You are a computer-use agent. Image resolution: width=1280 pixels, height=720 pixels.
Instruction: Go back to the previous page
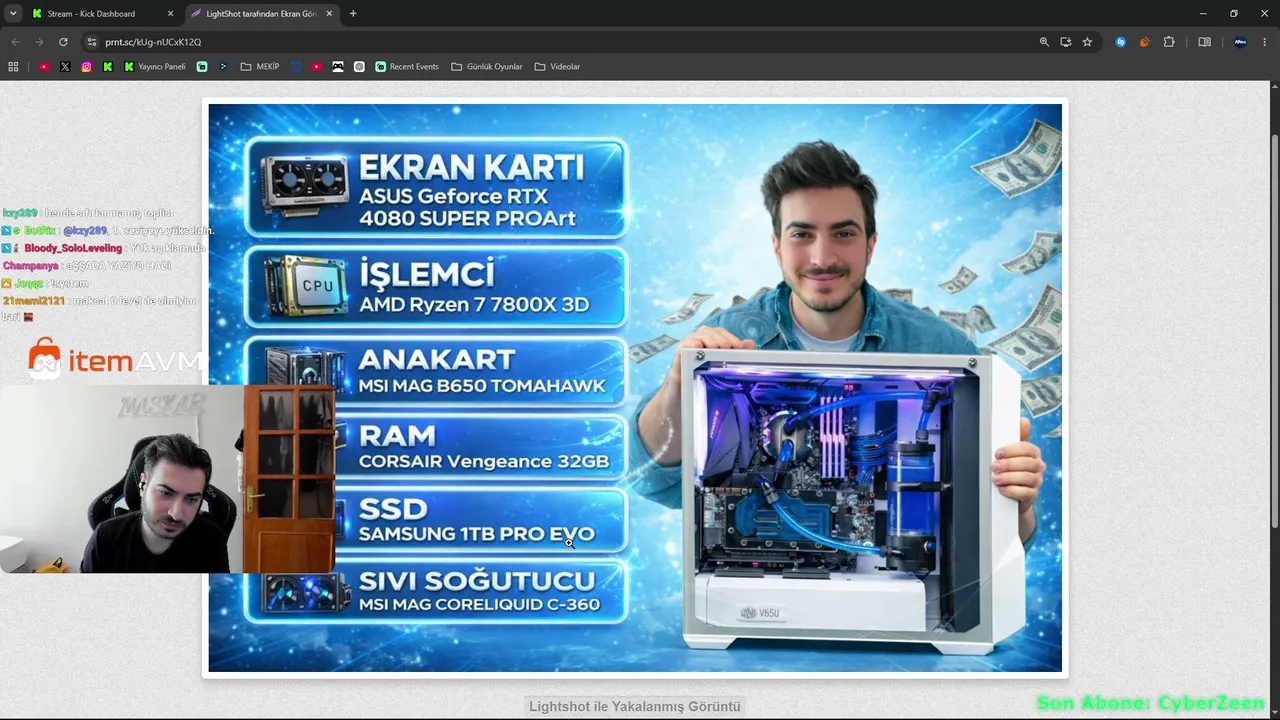(x=15, y=42)
